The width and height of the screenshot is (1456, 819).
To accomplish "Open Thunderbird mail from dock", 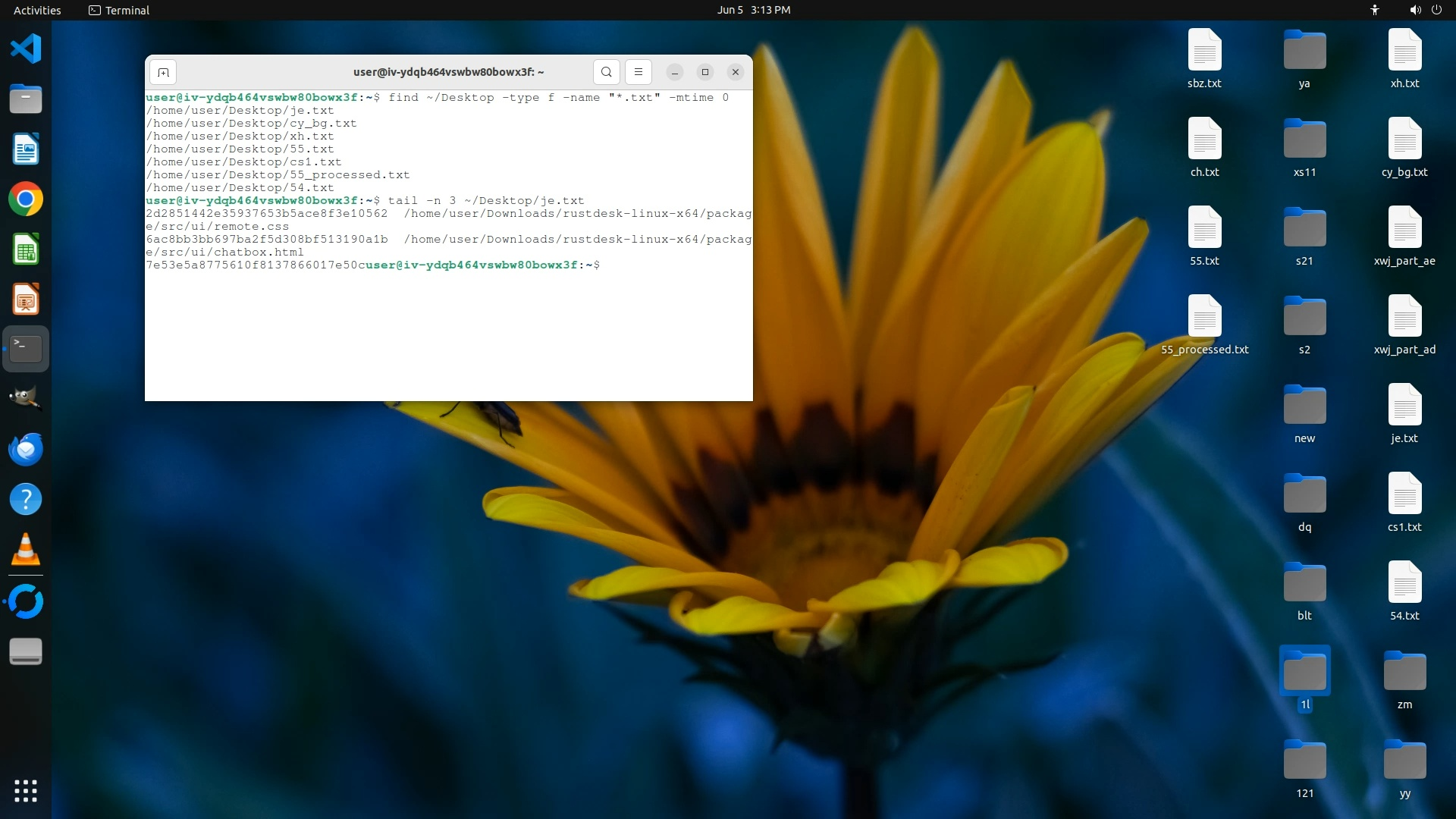I will (26, 450).
